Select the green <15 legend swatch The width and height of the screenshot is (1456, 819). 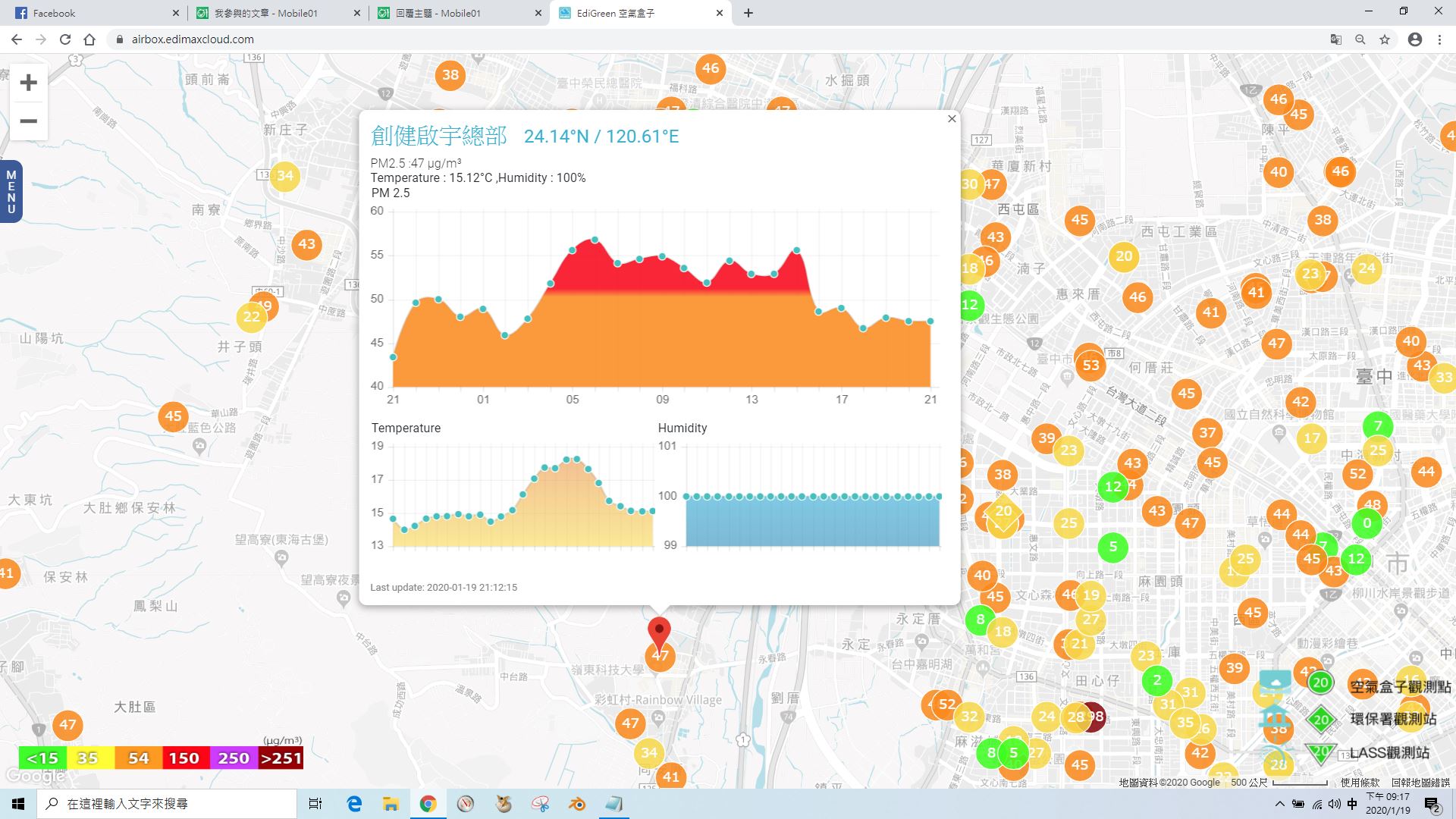[42, 758]
